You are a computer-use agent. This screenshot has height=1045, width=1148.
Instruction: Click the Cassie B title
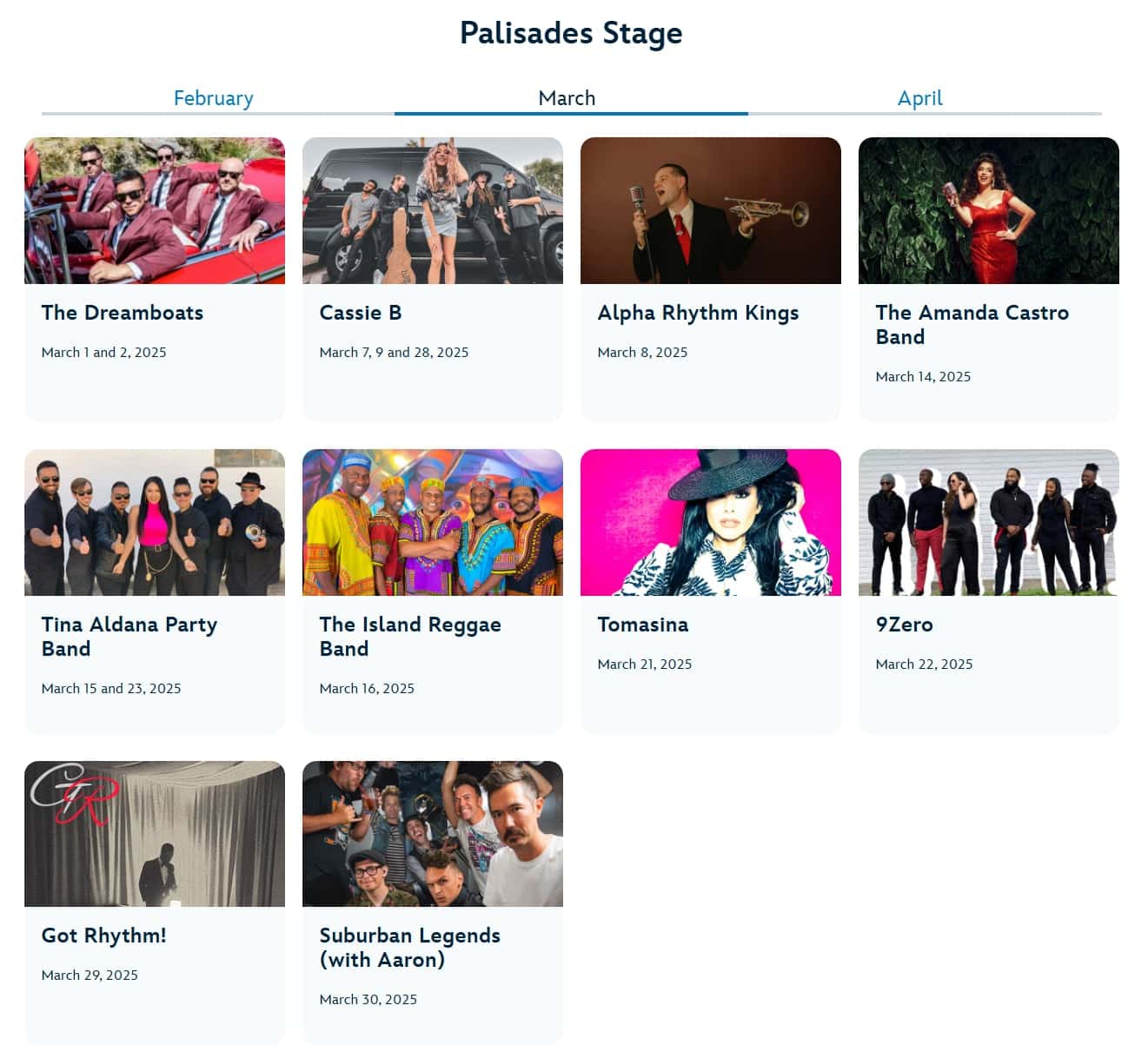pos(361,313)
